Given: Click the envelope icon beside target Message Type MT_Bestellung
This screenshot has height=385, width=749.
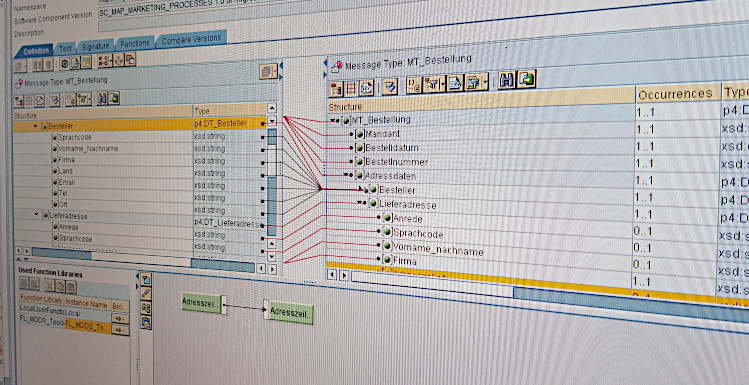Looking at the screenshot, I should [x=337, y=67].
